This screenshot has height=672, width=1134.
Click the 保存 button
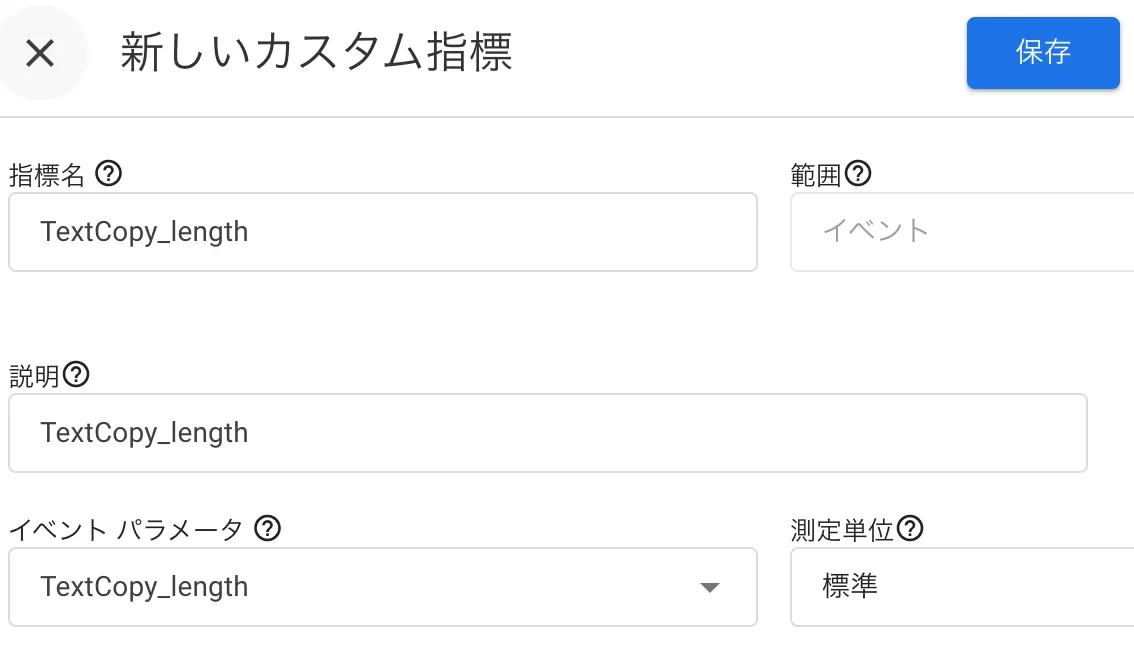[1043, 53]
